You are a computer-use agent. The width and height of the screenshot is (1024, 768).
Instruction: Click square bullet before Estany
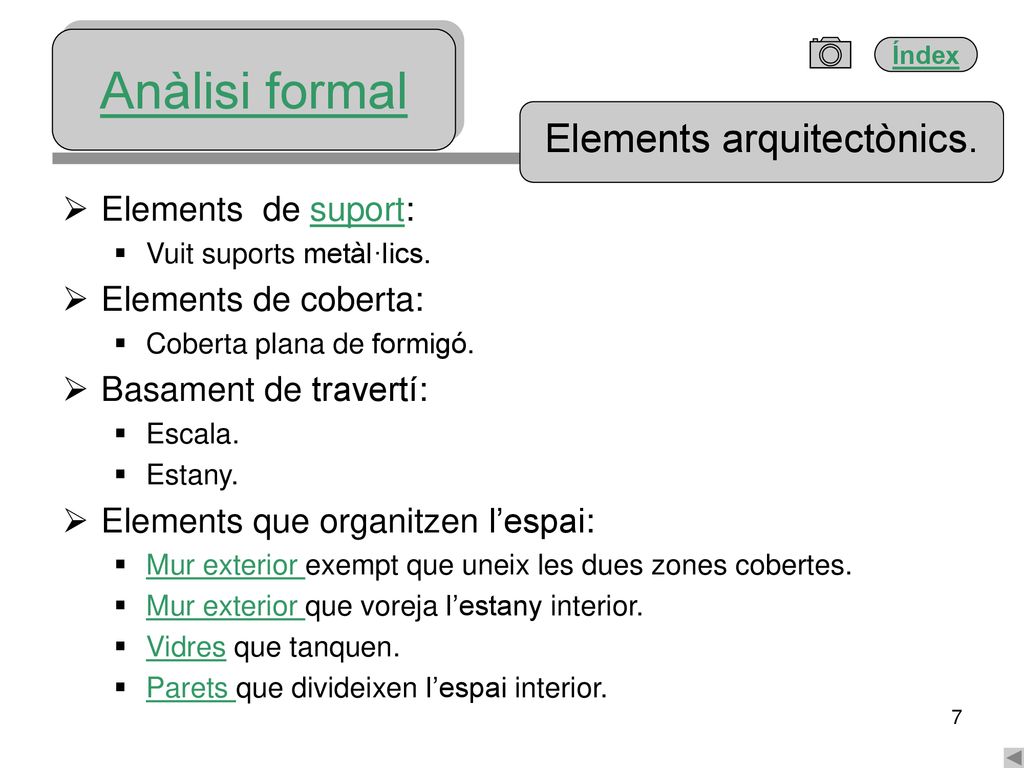point(120,473)
